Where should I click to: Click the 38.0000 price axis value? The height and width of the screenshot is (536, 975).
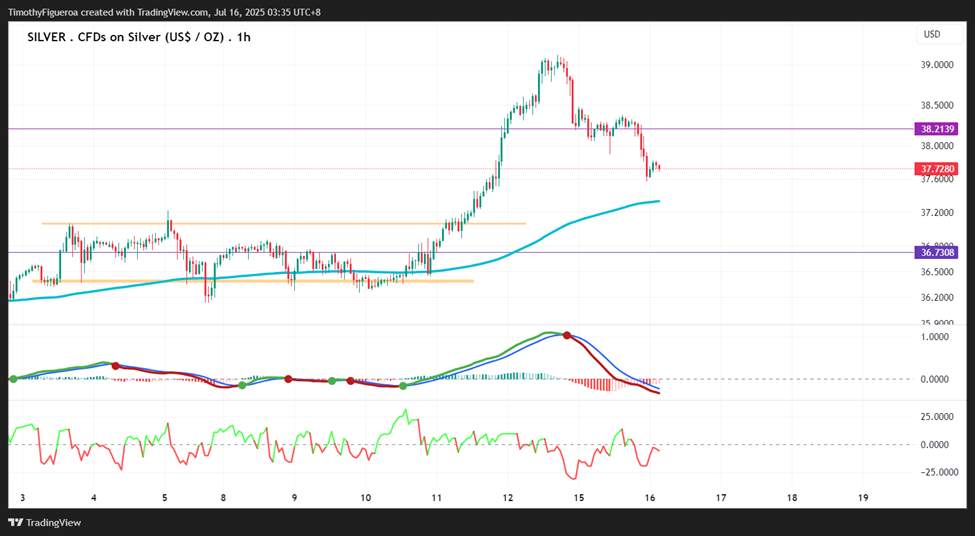[935, 146]
